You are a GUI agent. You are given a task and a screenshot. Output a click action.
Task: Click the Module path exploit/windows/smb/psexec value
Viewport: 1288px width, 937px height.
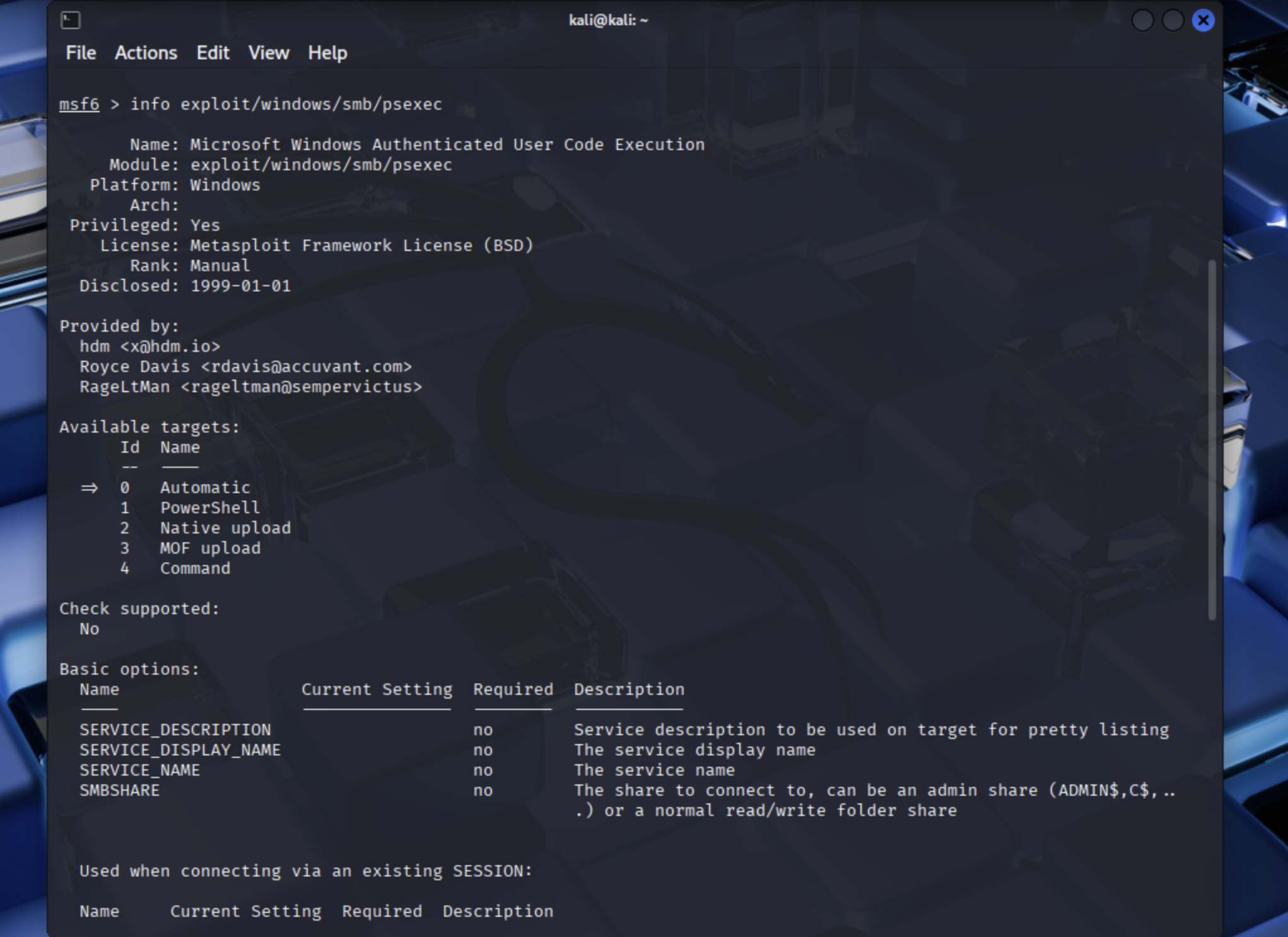coord(321,165)
